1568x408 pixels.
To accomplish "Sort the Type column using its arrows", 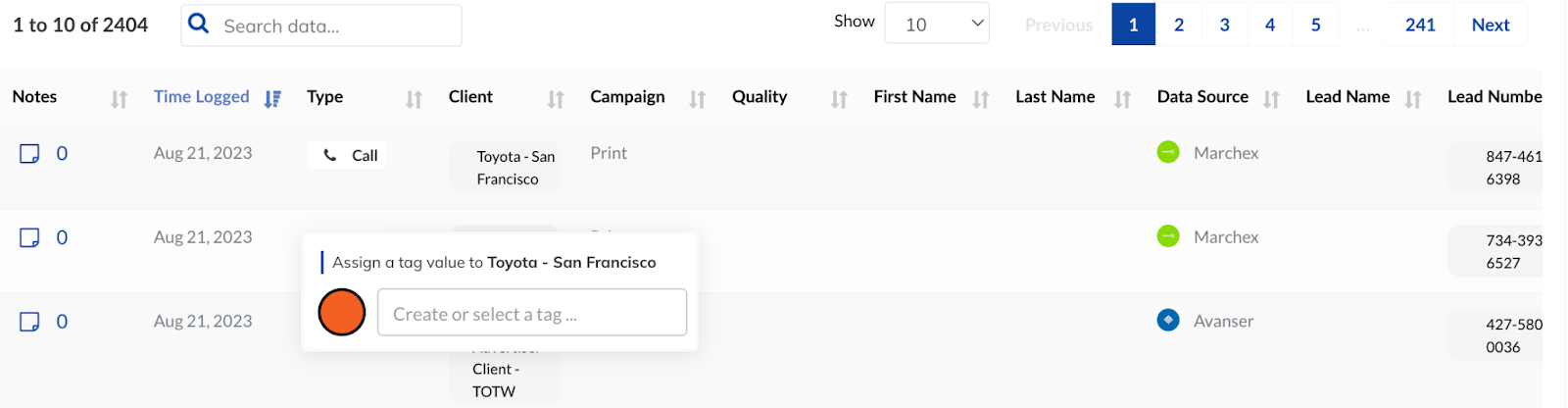I will coord(414,98).
